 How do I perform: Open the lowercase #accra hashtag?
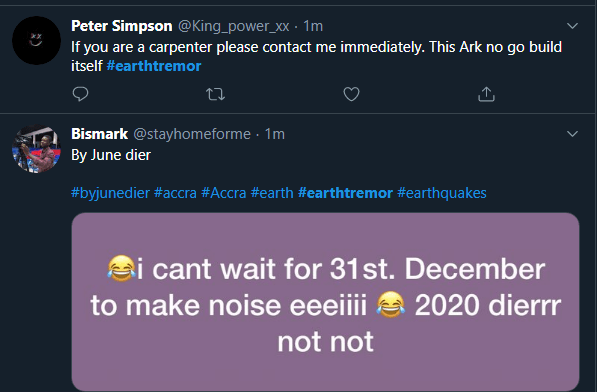pos(175,193)
